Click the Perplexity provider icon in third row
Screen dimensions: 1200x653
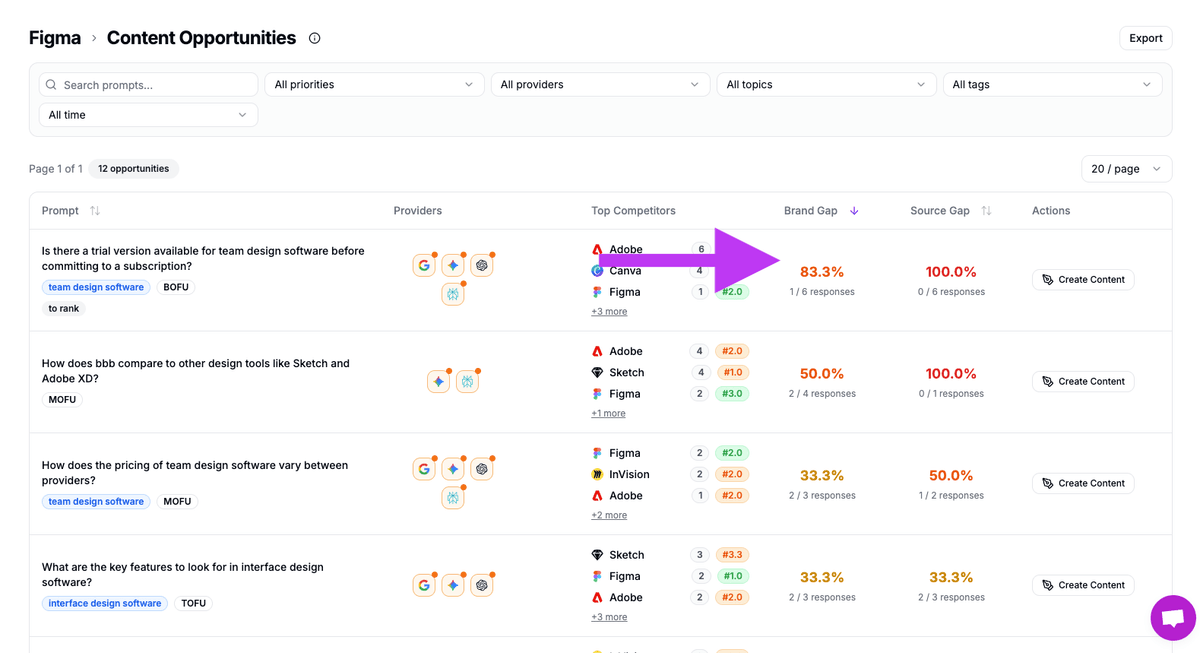(x=453, y=497)
